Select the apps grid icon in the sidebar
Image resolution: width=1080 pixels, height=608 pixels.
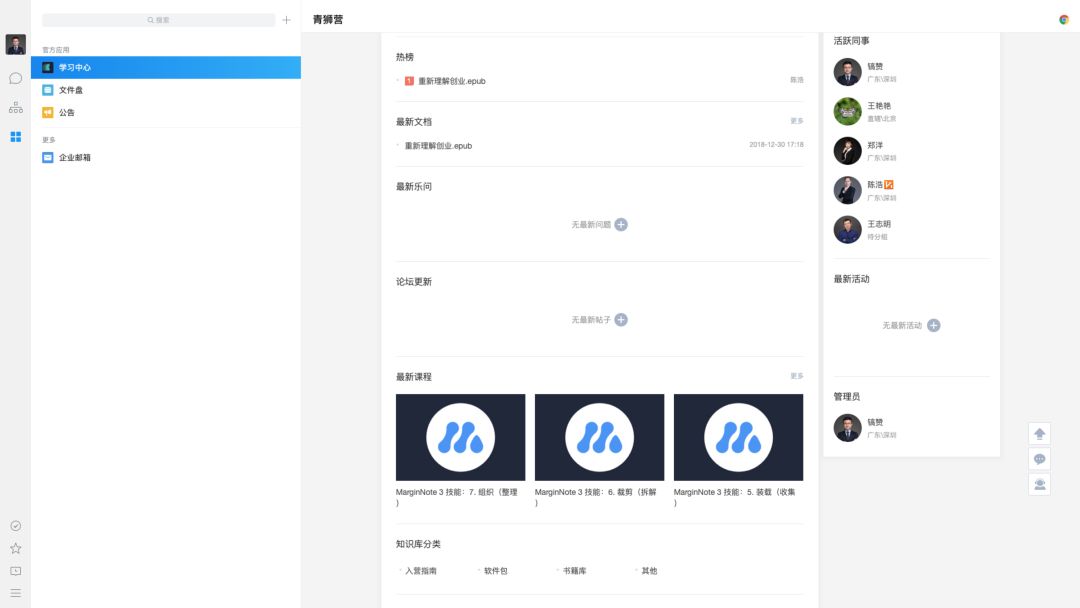click(x=15, y=137)
